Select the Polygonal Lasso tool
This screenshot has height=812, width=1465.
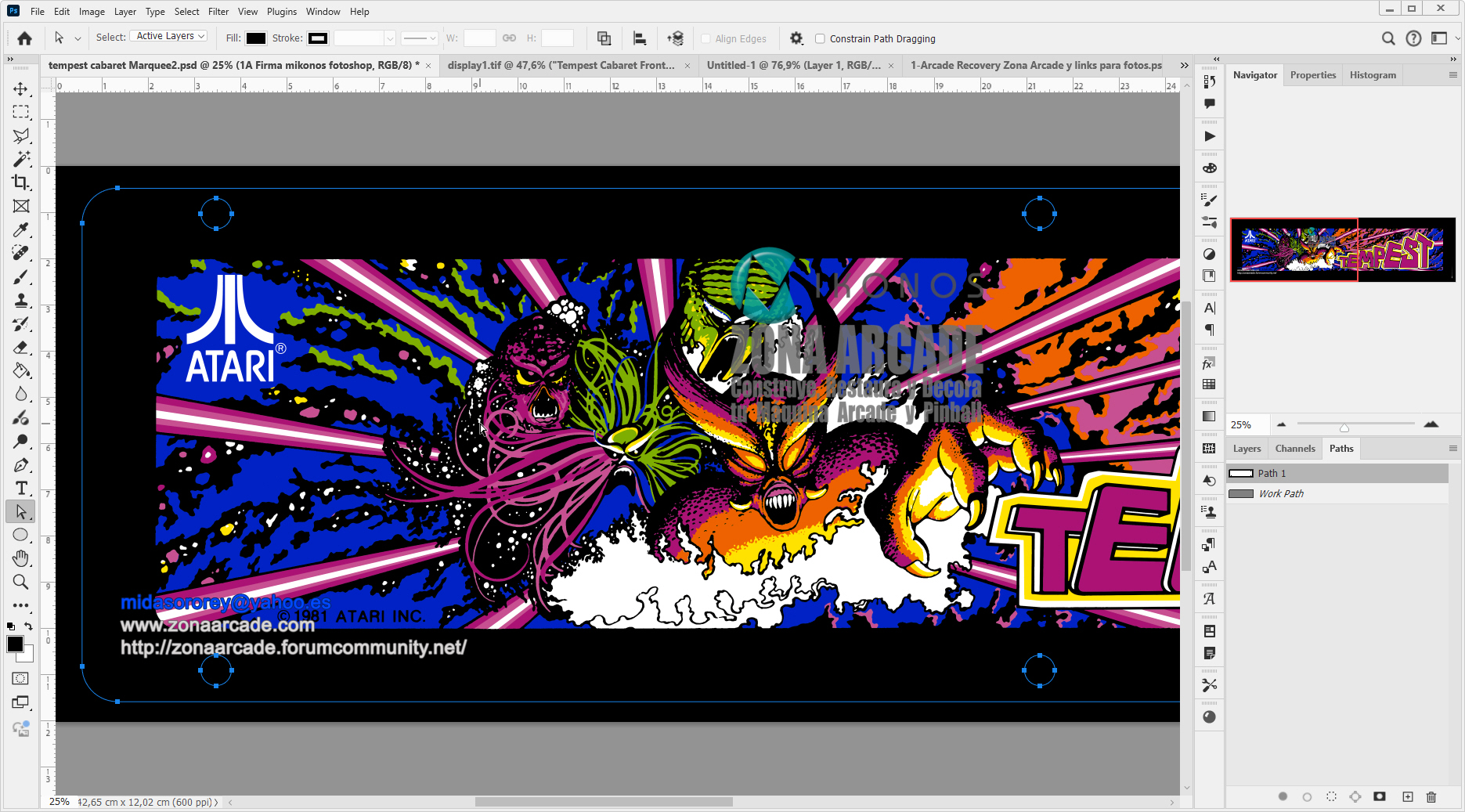click(x=21, y=135)
